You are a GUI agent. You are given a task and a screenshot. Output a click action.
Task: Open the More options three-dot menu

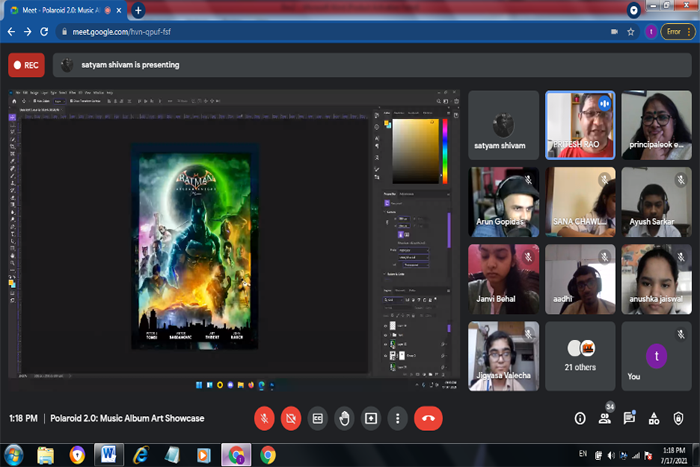[397, 418]
